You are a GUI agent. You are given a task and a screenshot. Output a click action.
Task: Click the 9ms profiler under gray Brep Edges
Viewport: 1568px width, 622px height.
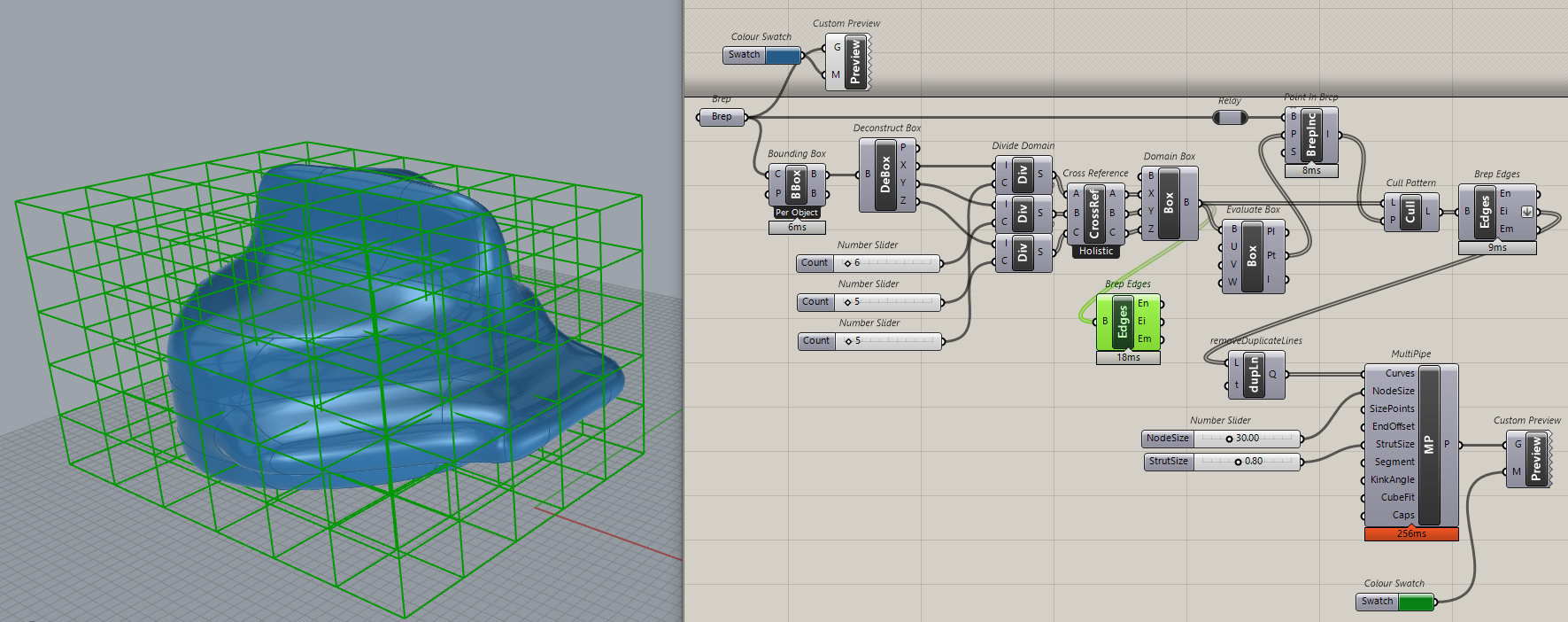pyautogui.click(x=1497, y=248)
